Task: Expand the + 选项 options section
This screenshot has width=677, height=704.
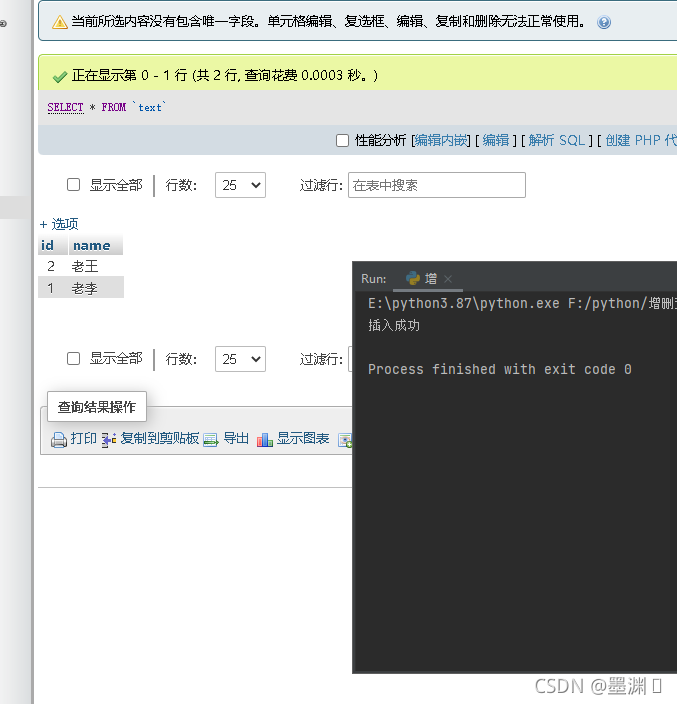Action: (58, 224)
